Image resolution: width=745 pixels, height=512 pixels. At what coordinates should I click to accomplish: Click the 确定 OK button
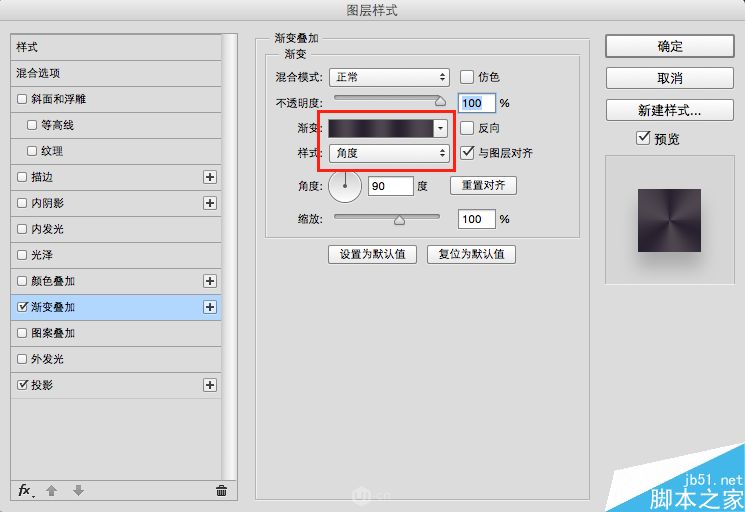(x=670, y=47)
